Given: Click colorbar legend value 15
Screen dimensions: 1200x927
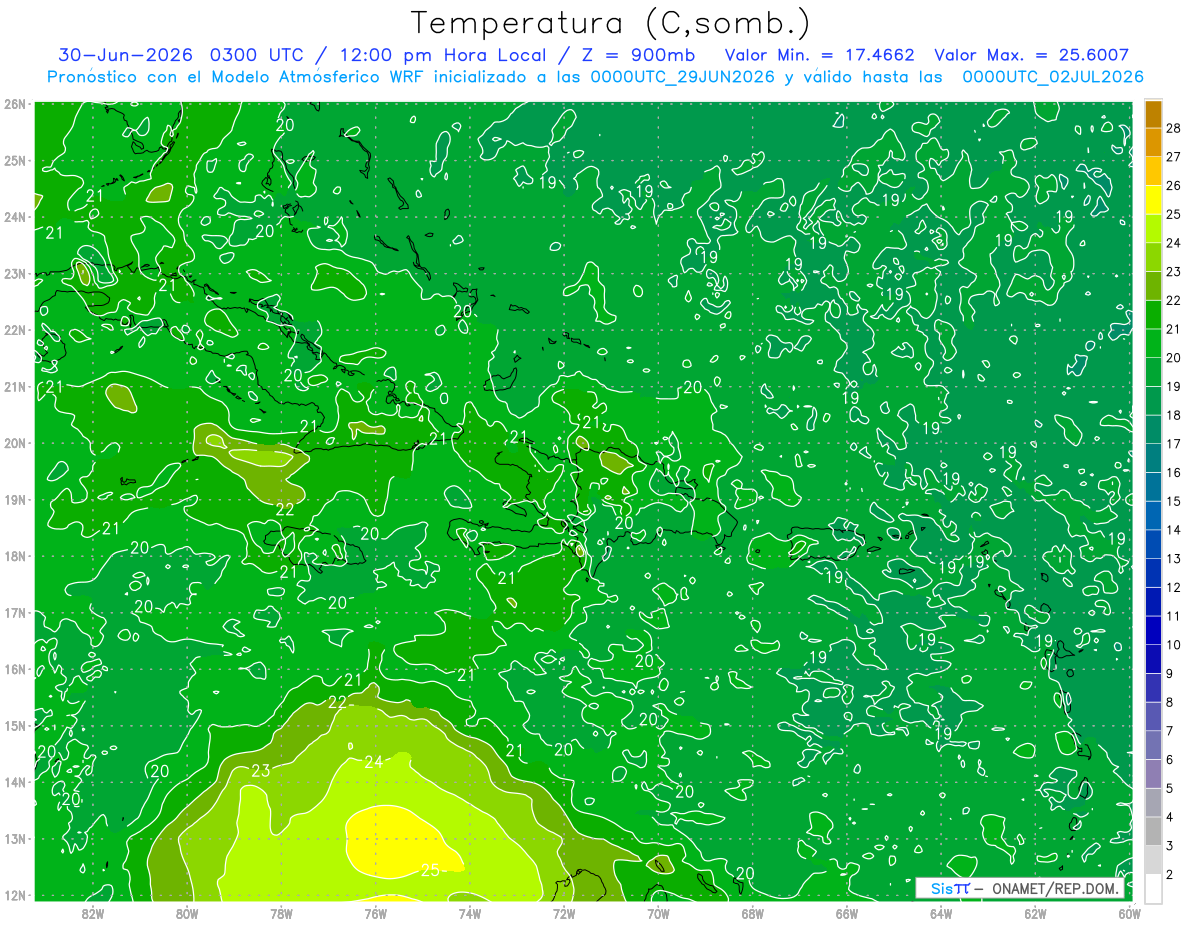Looking at the screenshot, I should [x=1173, y=501].
